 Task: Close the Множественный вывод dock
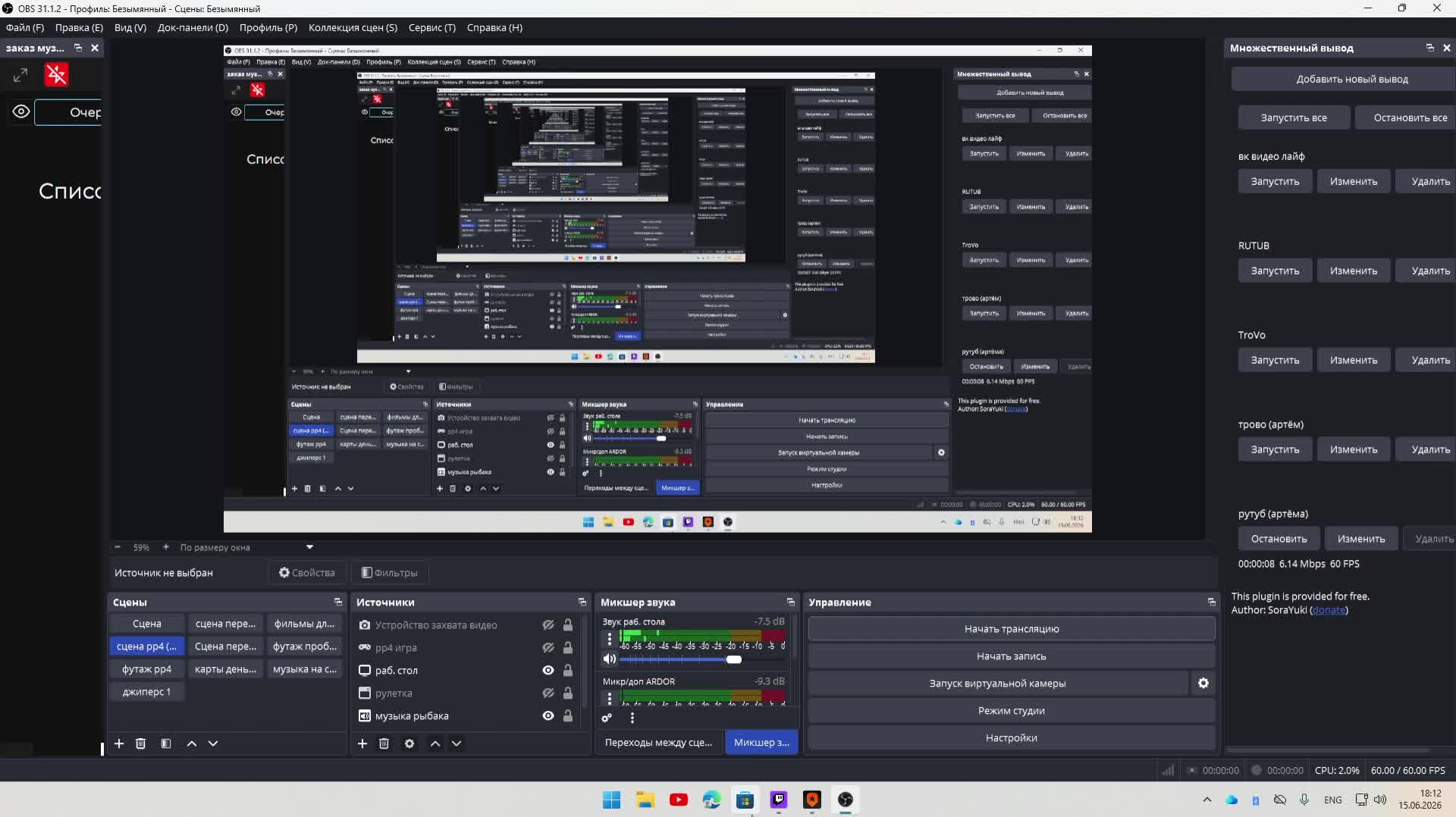pos(1447,48)
